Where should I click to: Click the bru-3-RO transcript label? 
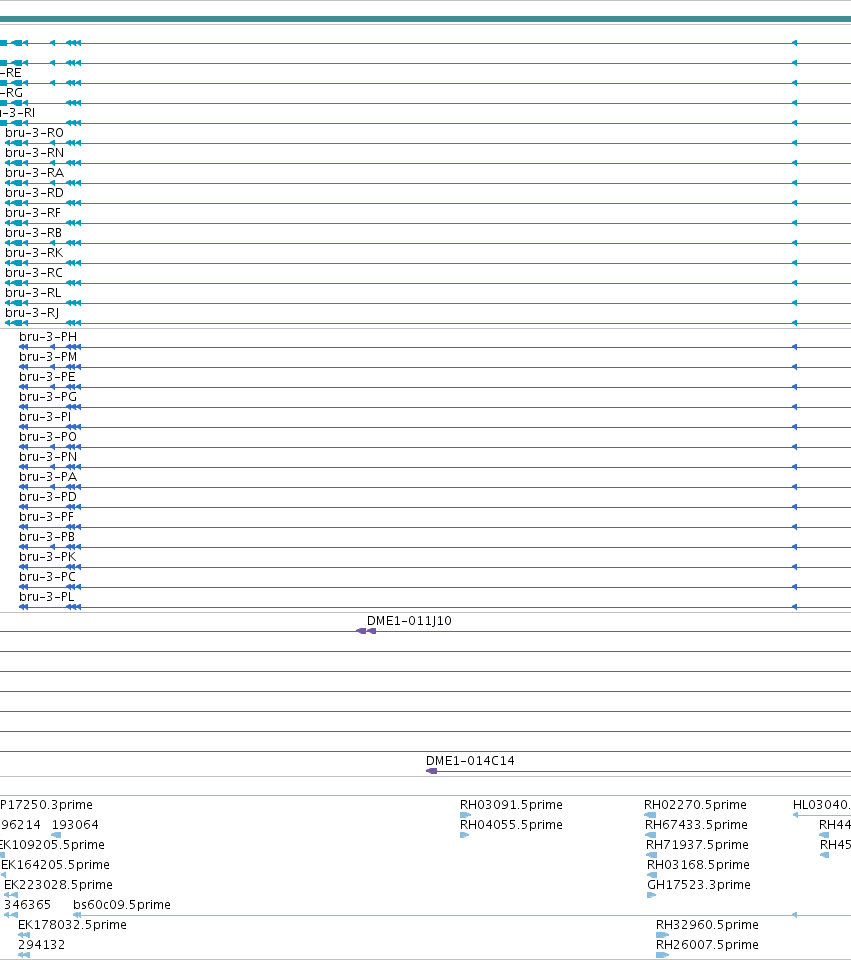coord(34,133)
